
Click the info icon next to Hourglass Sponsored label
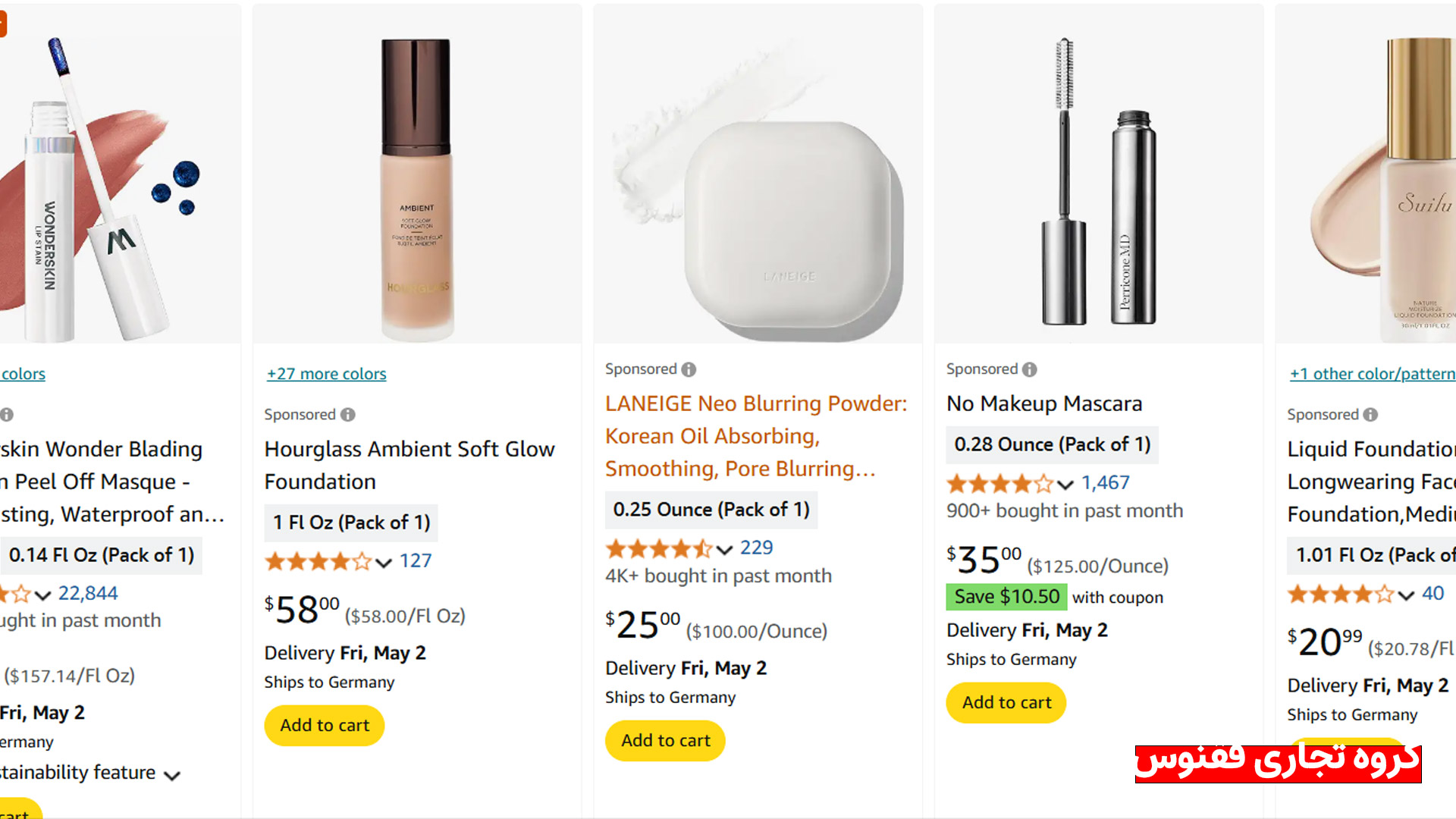pyautogui.click(x=348, y=415)
